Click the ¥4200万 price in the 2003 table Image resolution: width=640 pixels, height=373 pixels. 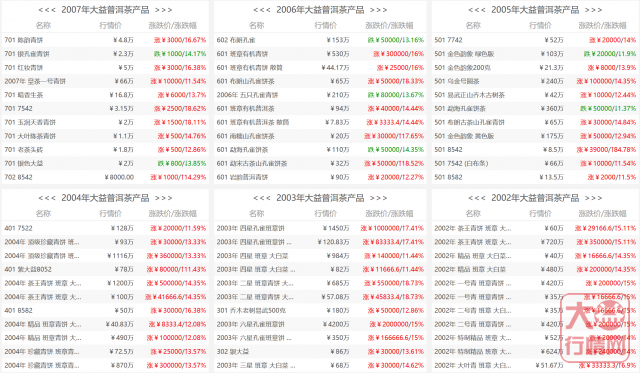pyautogui.click(x=336, y=324)
